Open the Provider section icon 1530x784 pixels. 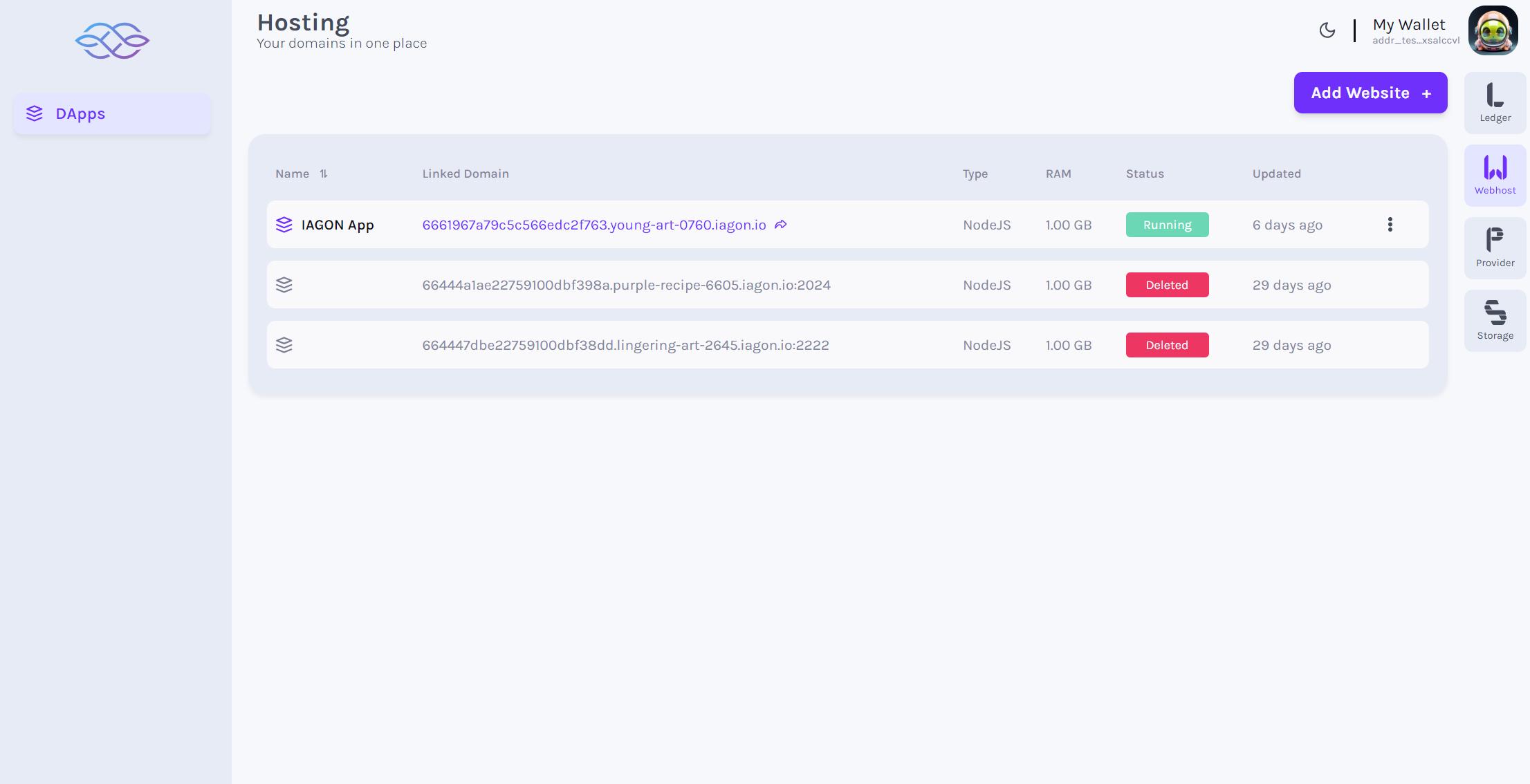tap(1495, 248)
